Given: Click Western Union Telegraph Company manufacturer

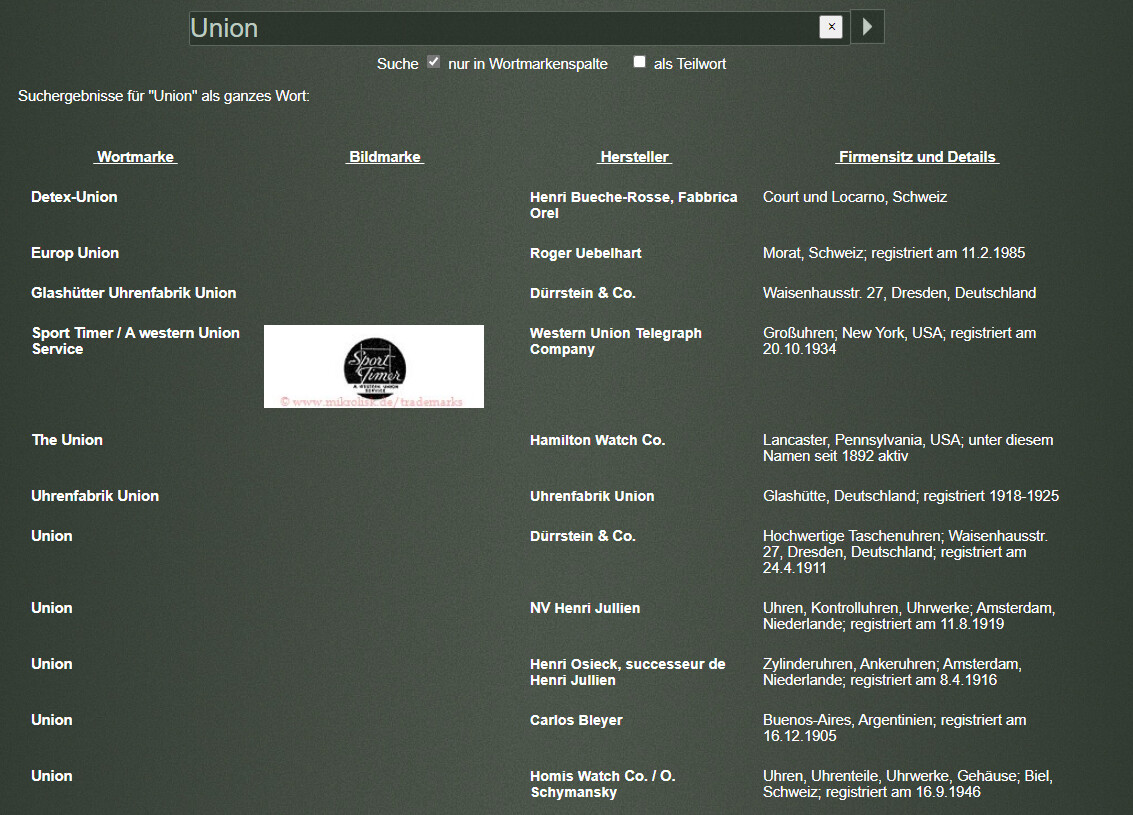Looking at the screenshot, I should pyautogui.click(x=615, y=341).
